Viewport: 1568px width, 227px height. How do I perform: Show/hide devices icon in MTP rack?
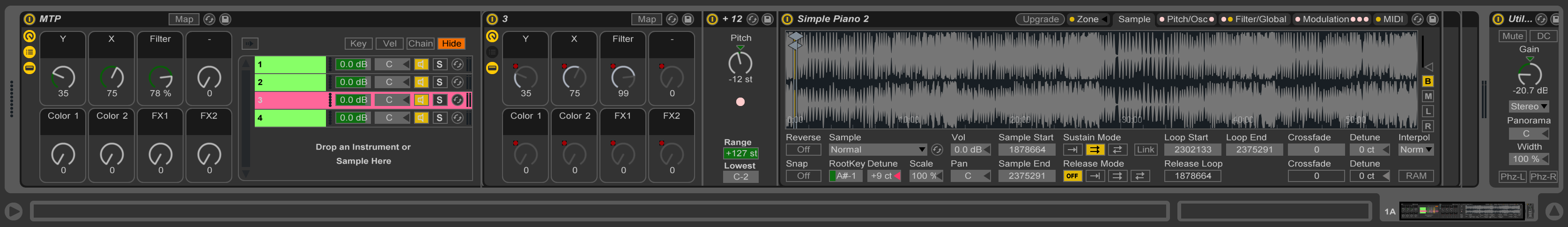click(29, 68)
